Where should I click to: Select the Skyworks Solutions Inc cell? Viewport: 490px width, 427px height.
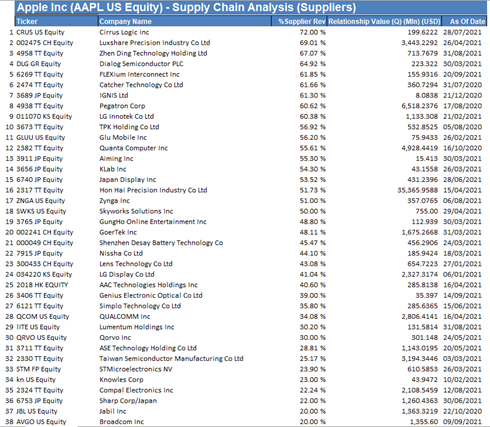coord(136,211)
